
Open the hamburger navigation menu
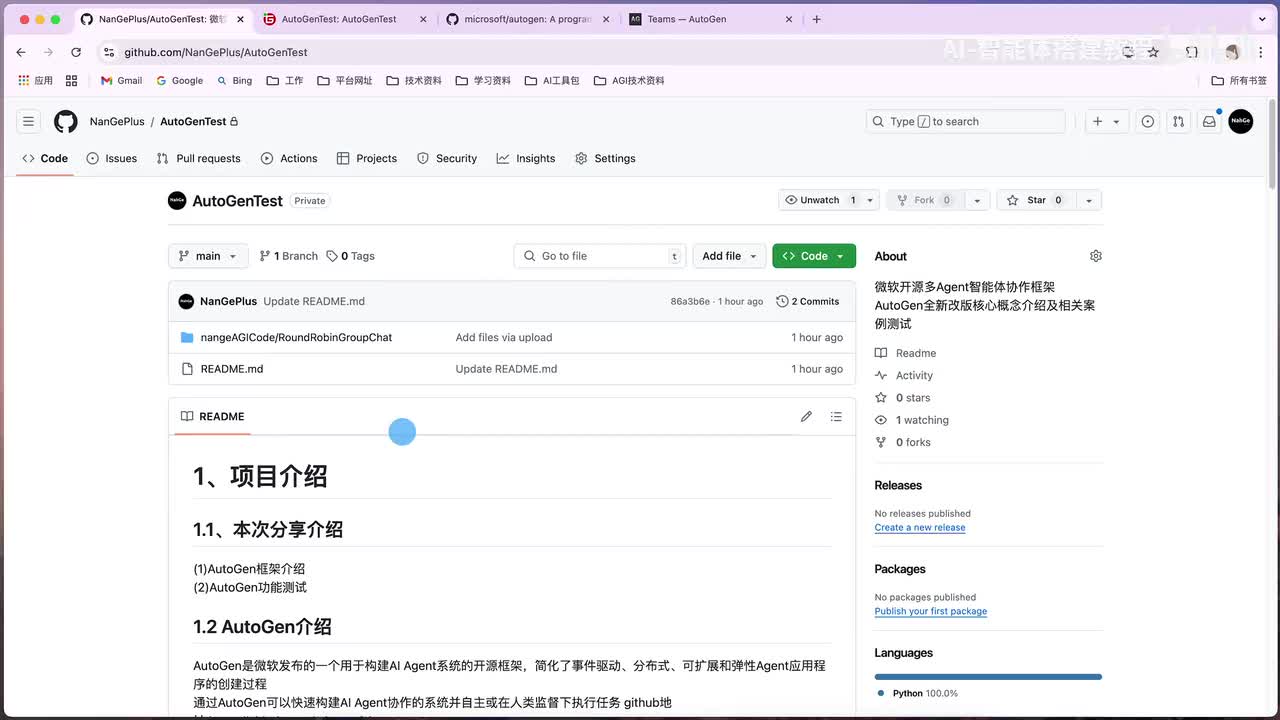29,121
